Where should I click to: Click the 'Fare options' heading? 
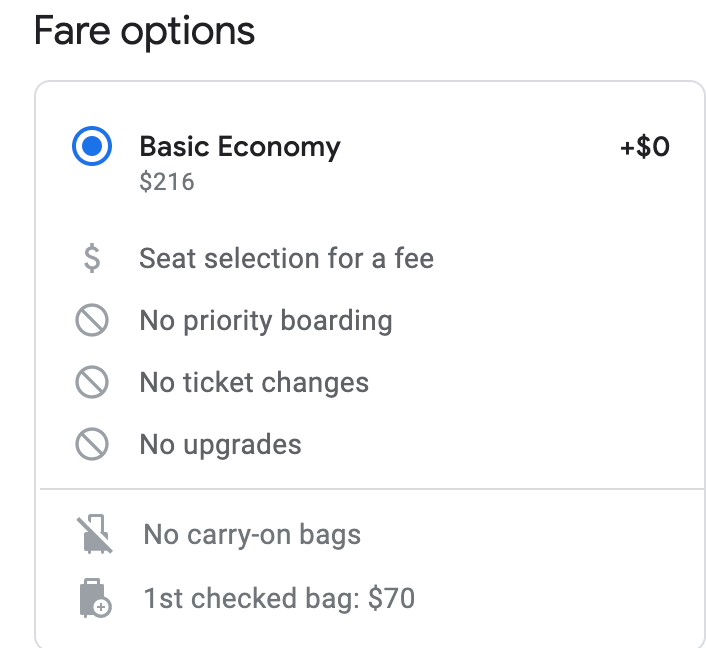[145, 32]
